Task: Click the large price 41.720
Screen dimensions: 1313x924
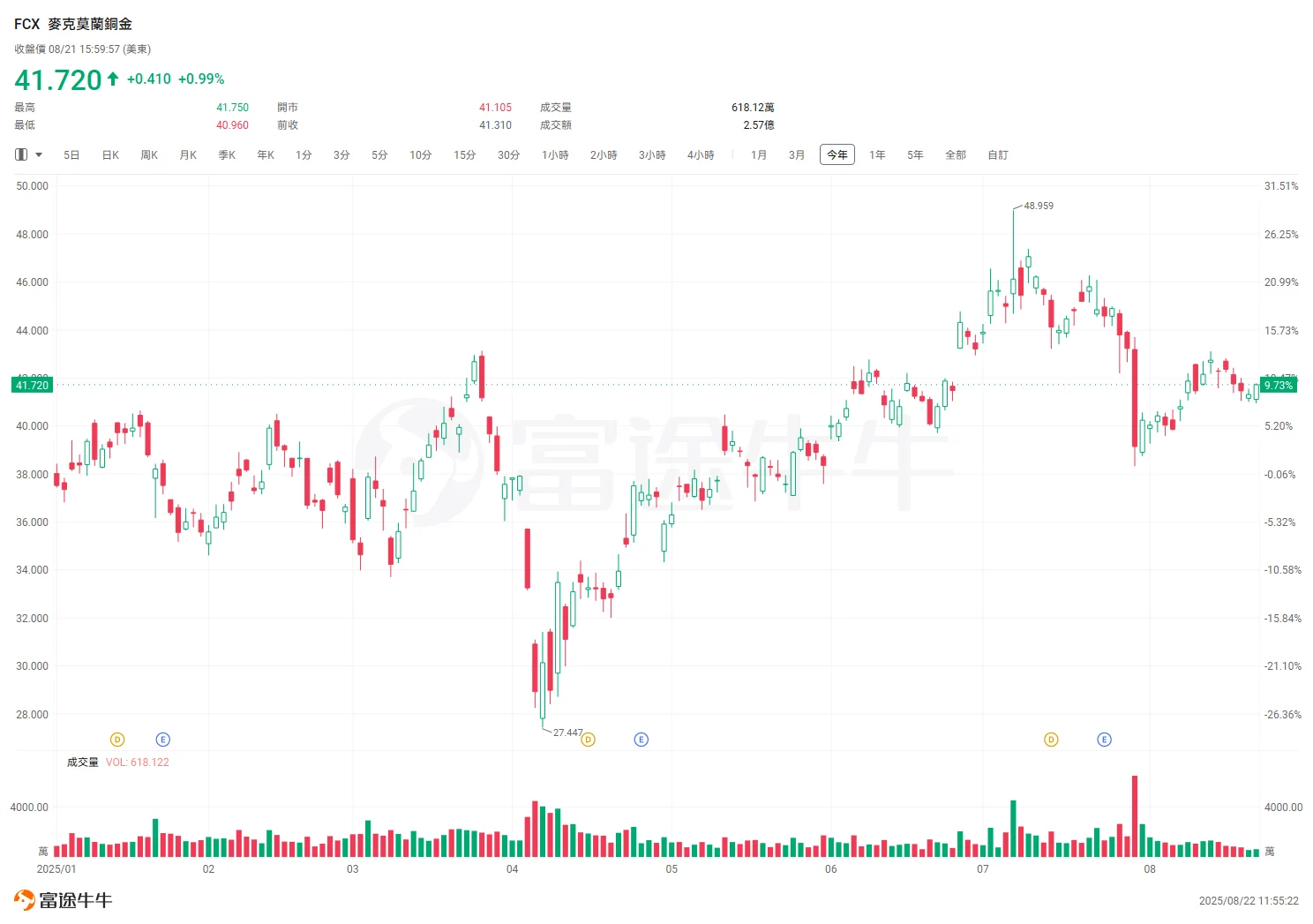Action: point(58,79)
